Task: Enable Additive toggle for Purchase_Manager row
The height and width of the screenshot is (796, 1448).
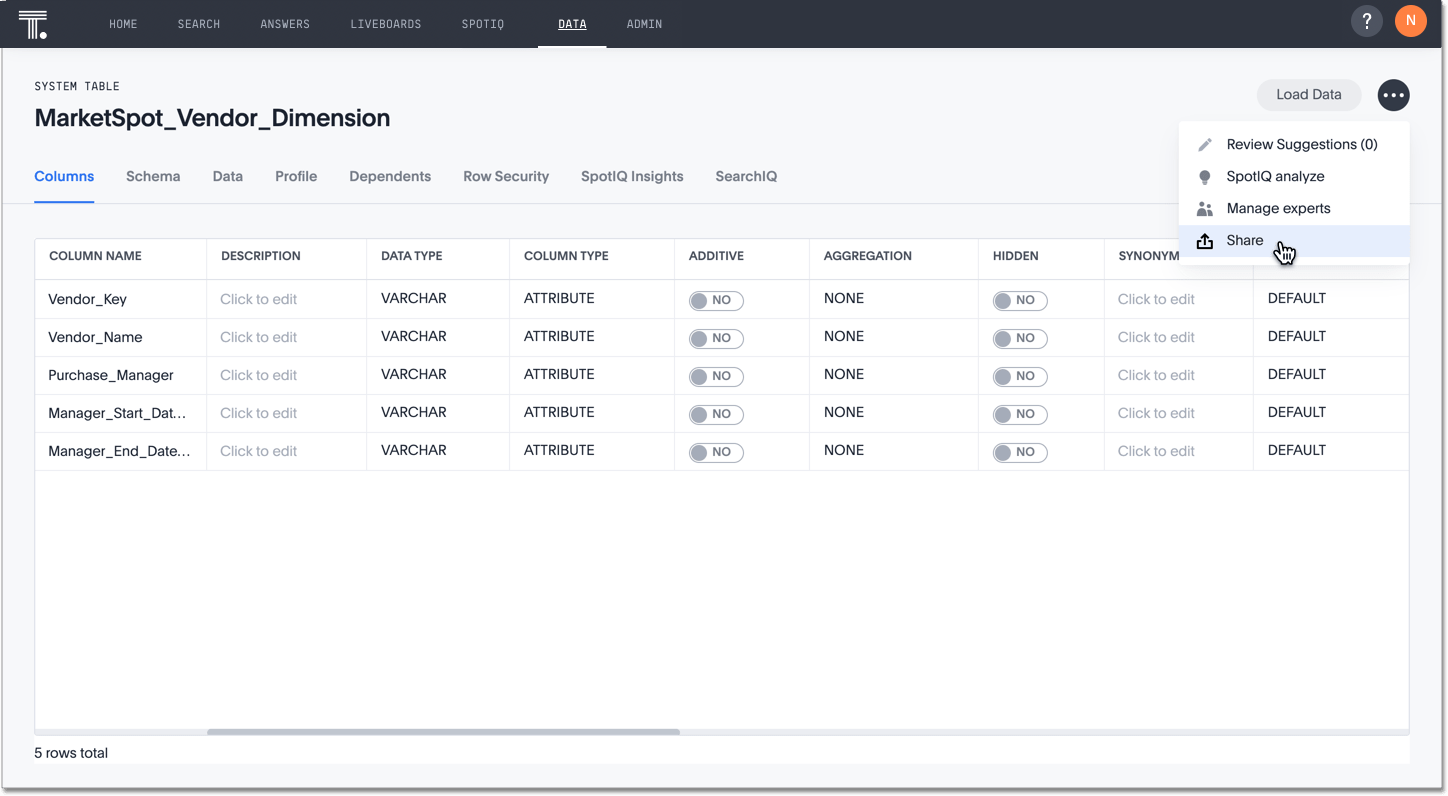Action: pos(715,376)
